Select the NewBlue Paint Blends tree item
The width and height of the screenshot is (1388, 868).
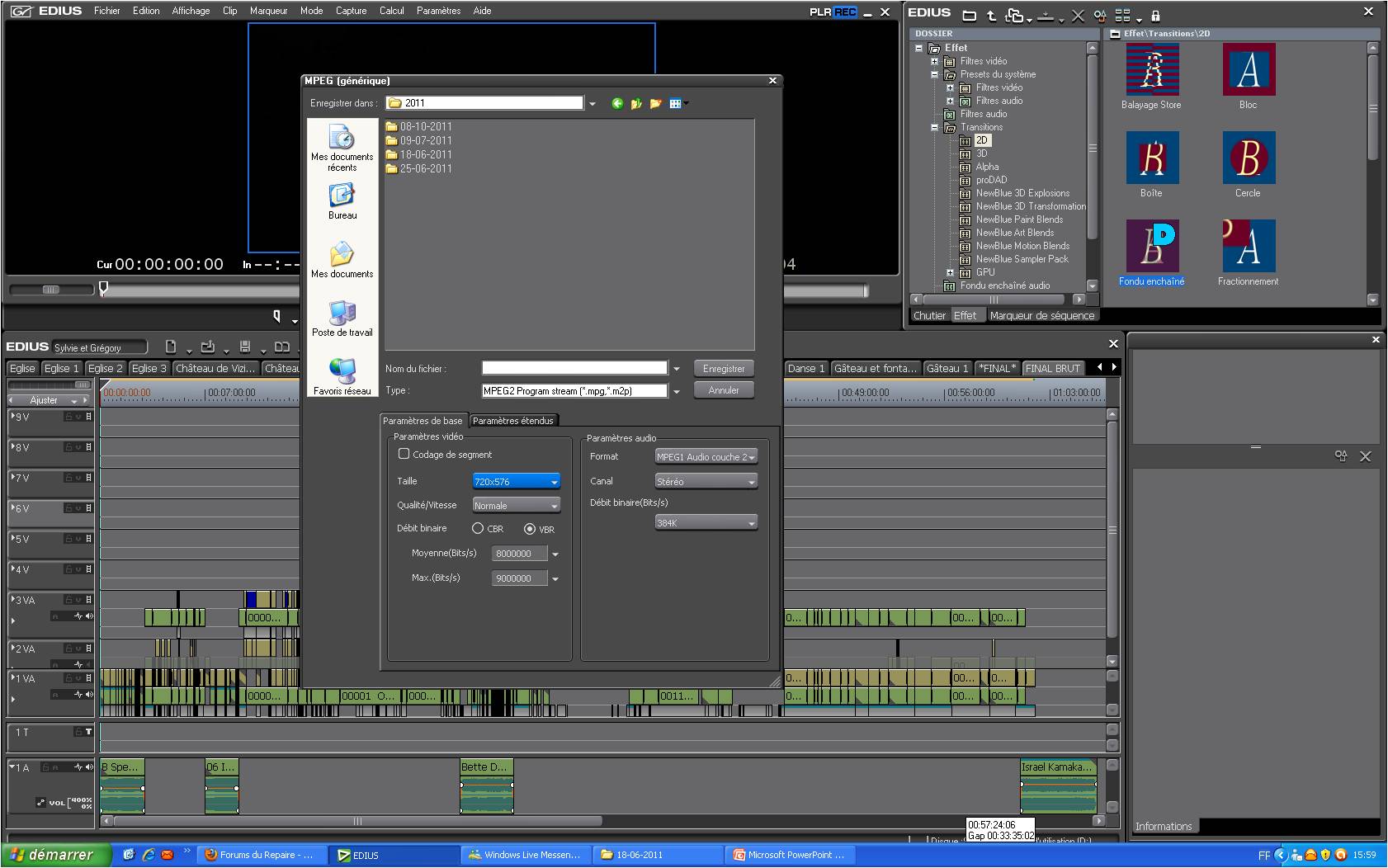(x=1019, y=219)
